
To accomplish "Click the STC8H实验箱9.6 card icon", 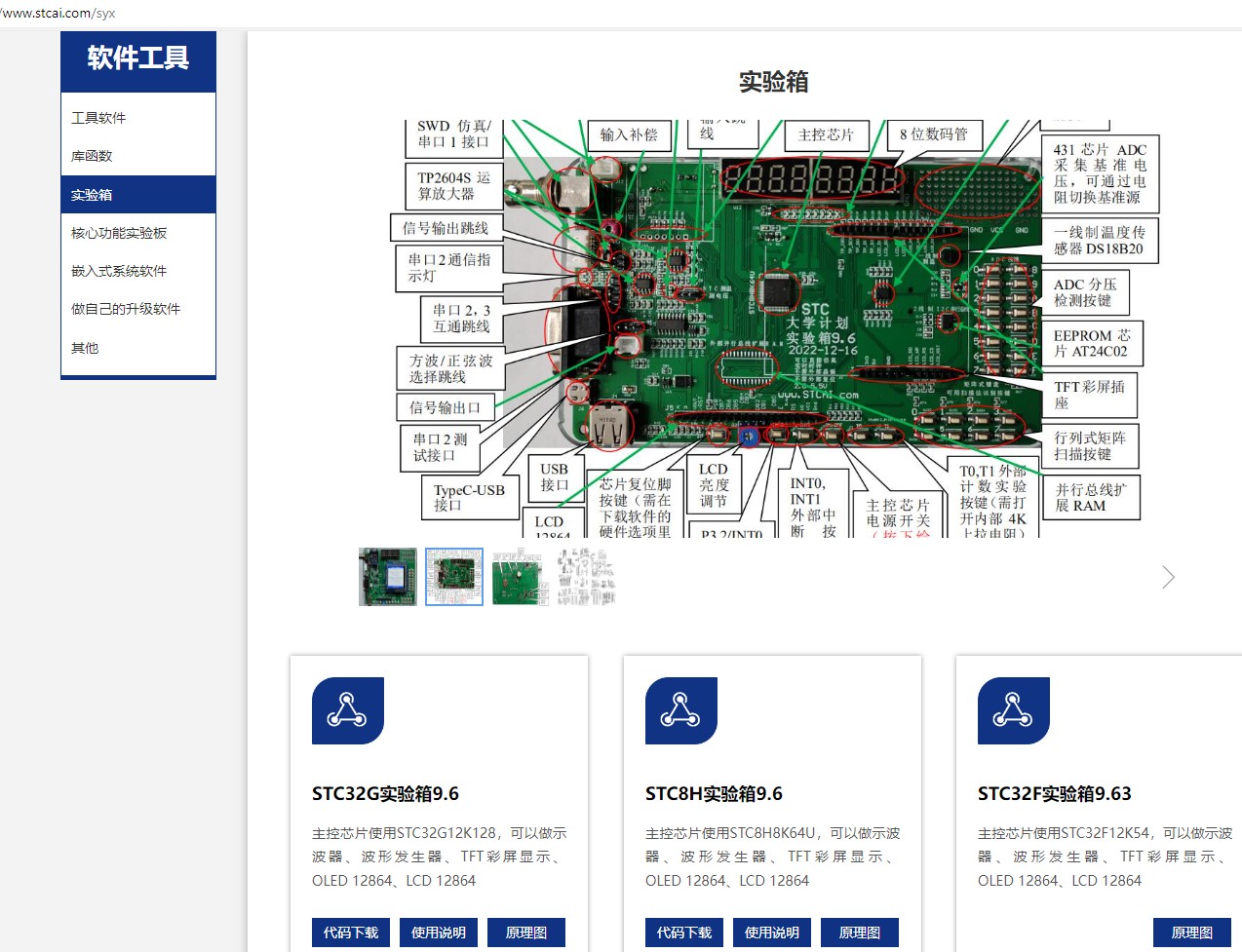I will coord(681,710).
